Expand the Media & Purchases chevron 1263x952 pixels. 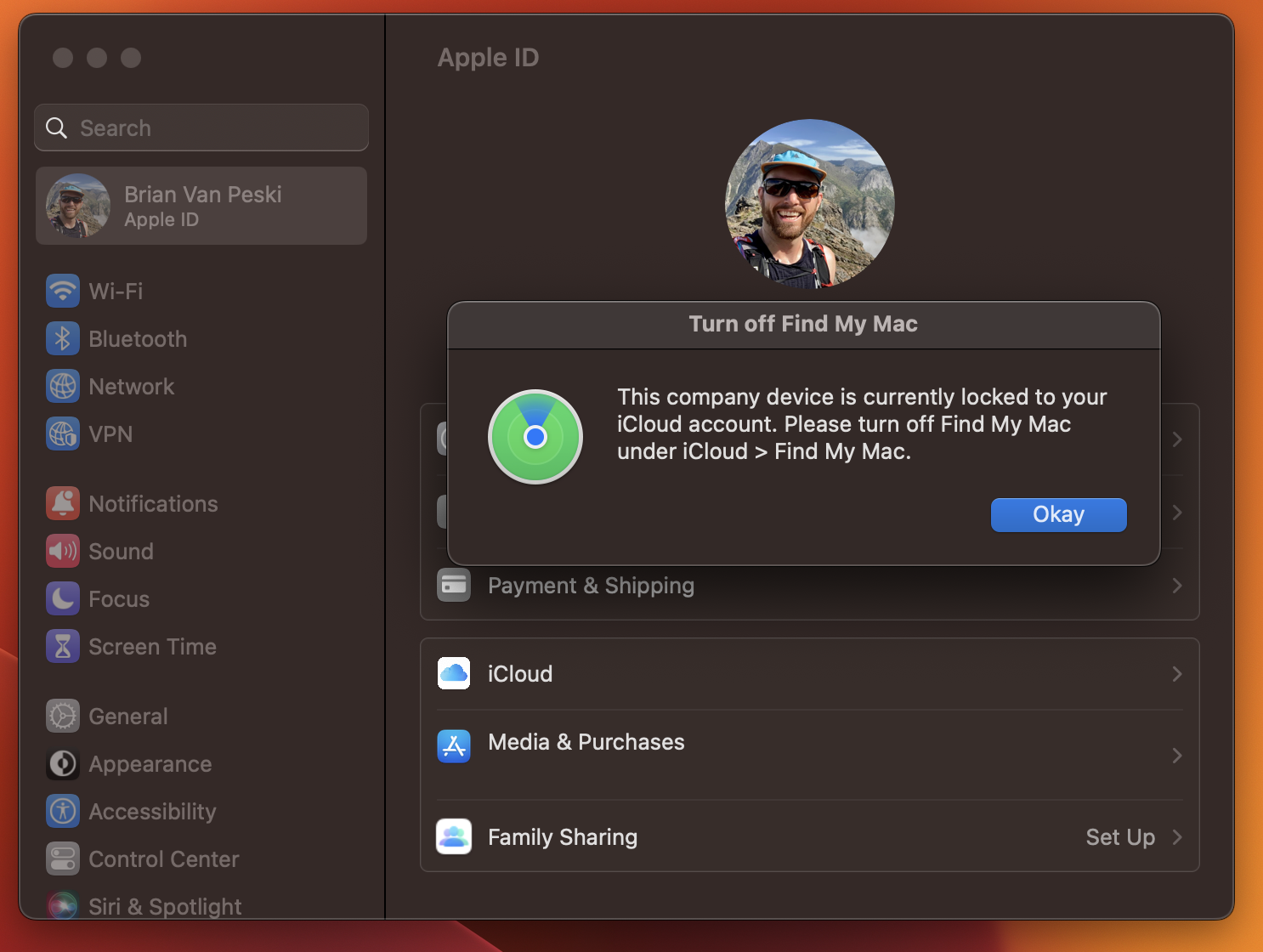[x=1177, y=756]
